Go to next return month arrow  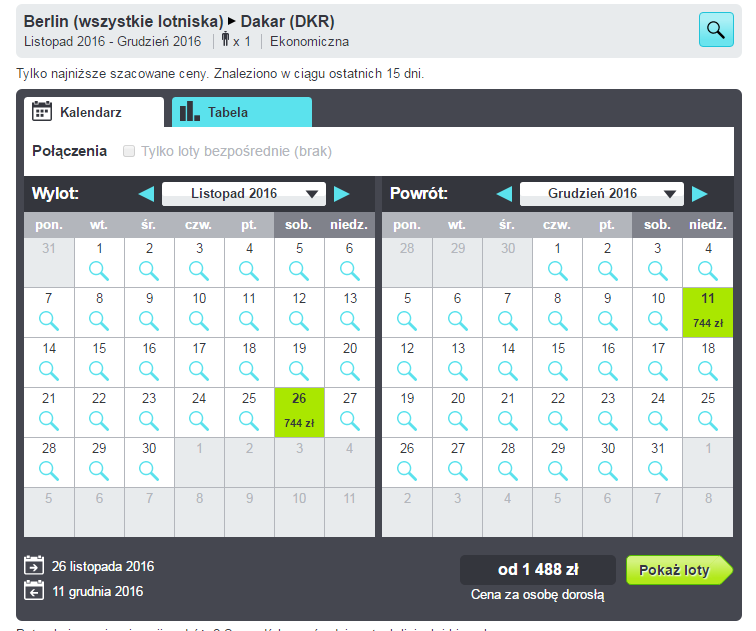(700, 194)
